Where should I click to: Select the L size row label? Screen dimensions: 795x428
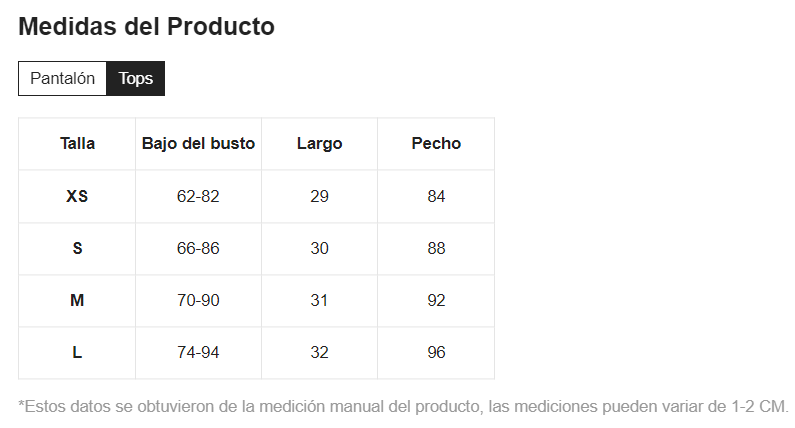[77, 352]
